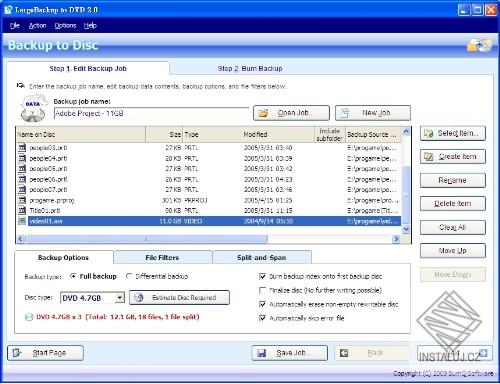Image resolution: width=500 pixels, height=384 pixels.
Task: Click the file icon of Title01.prtl
Action: click(22, 210)
